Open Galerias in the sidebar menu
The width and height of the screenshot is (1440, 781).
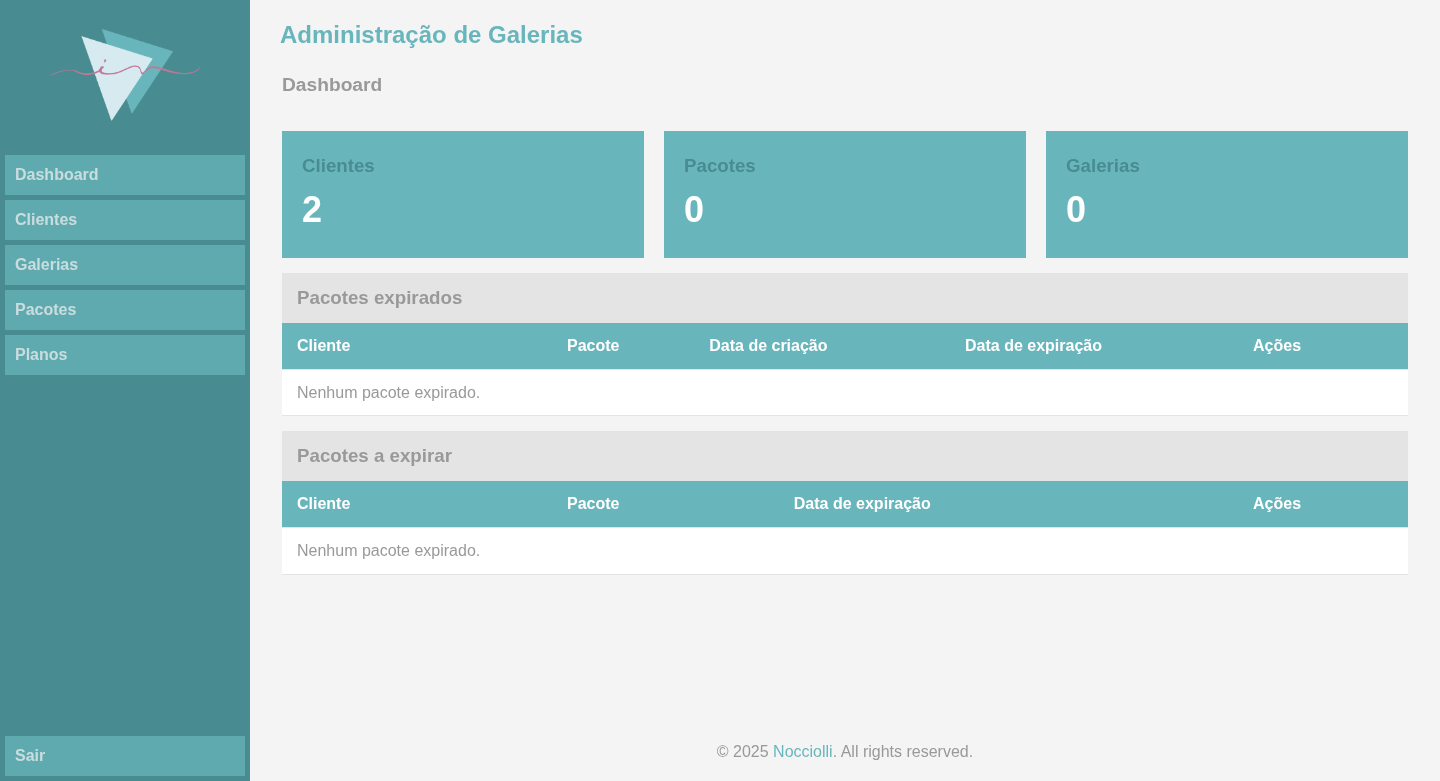pos(125,265)
